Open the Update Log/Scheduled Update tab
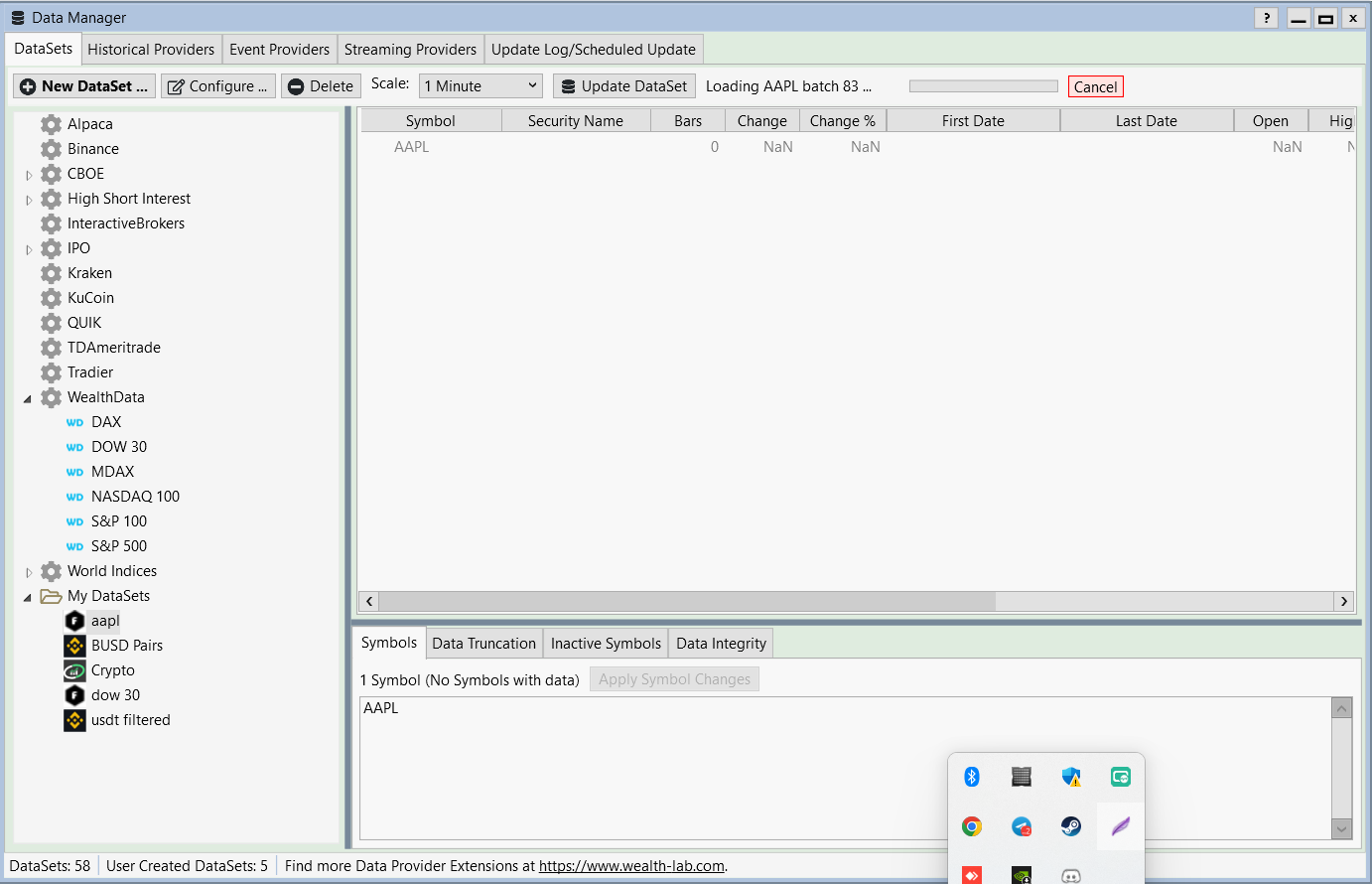1372x884 pixels. click(x=594, y=49)
